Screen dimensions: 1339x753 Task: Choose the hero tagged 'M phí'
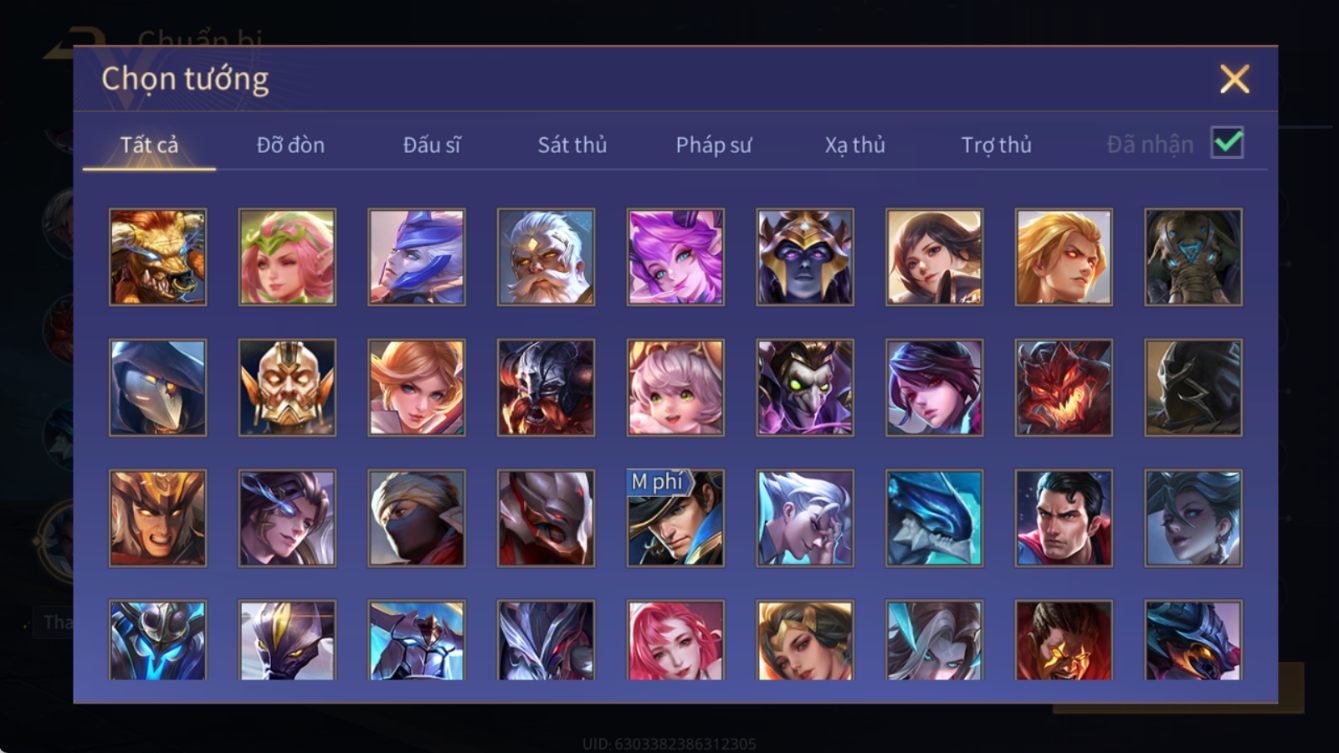pyautogui.click(x=676, y=518)
